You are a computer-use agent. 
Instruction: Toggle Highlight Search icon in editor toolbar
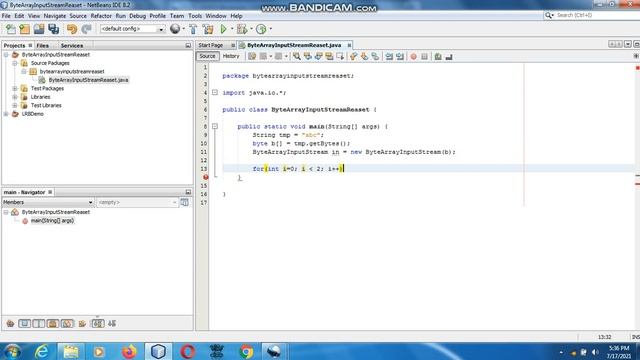tap(329, 56)
